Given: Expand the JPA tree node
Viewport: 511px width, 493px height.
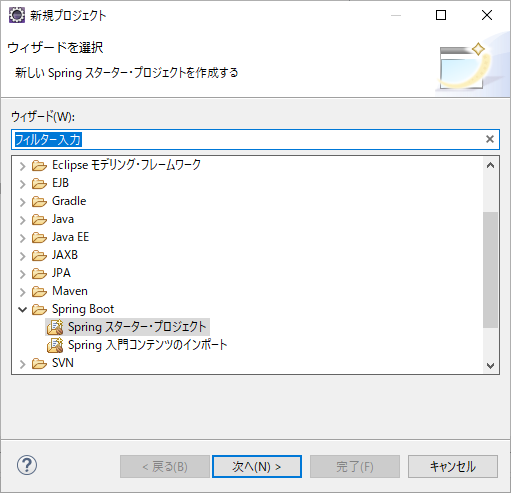Looking at the screenshot, I should (22, 274).
